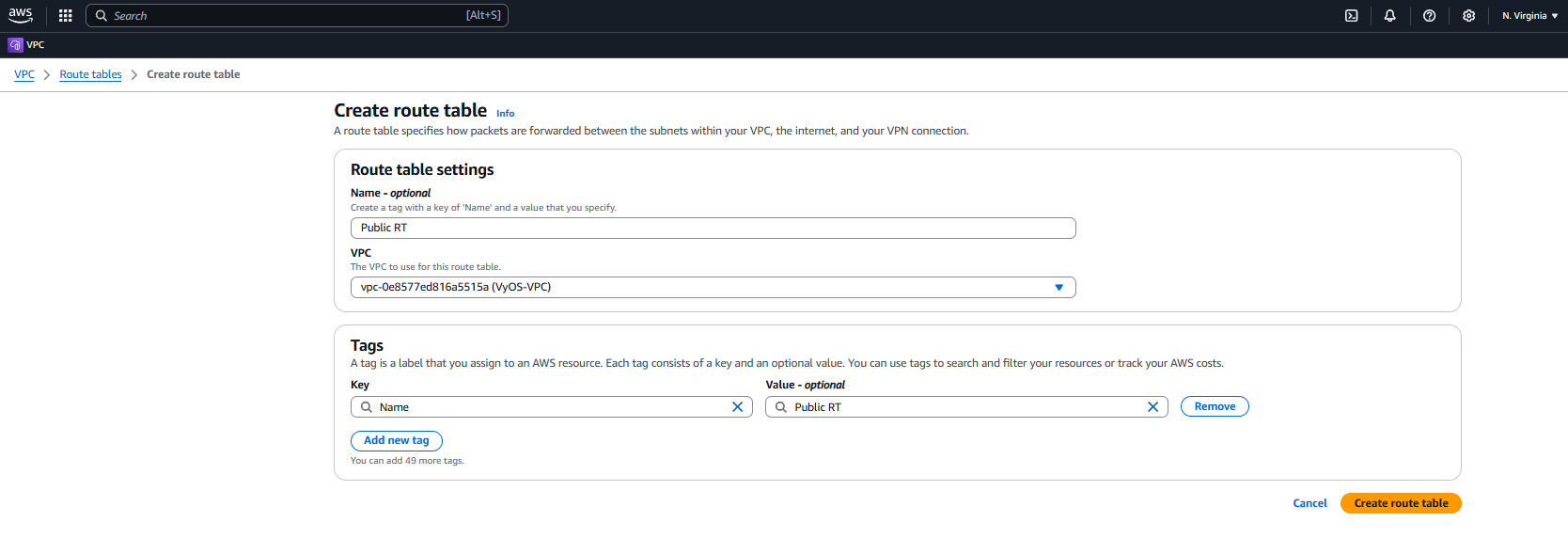Clear the tag Value field with X
The image size is (1568, 538).
pos(1152,407)
